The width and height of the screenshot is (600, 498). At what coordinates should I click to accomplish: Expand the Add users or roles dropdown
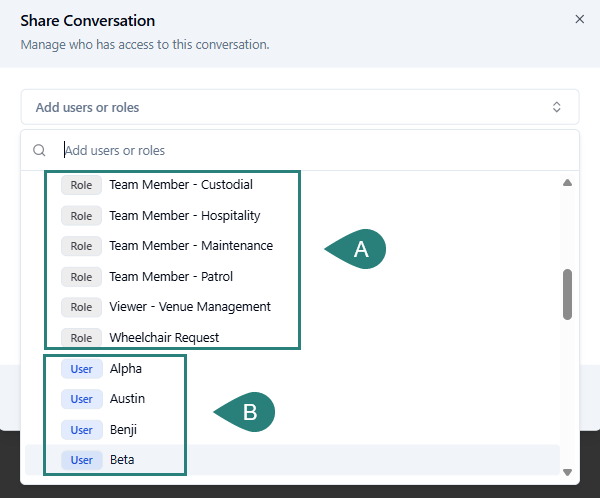pos(298,107)
